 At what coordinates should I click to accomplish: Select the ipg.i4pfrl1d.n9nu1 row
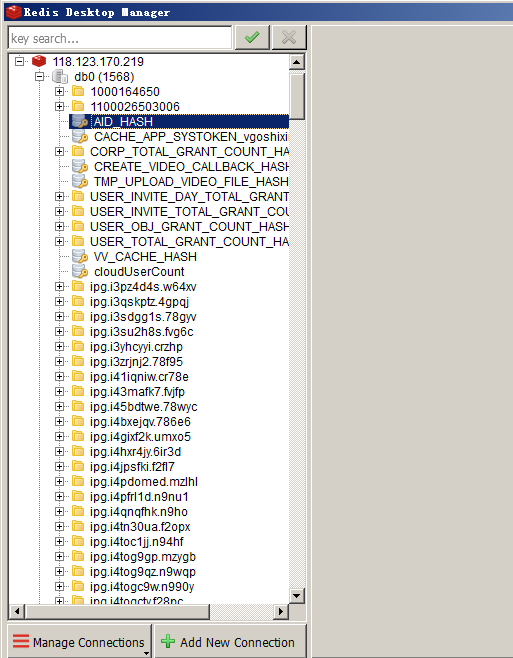(139, 497)
